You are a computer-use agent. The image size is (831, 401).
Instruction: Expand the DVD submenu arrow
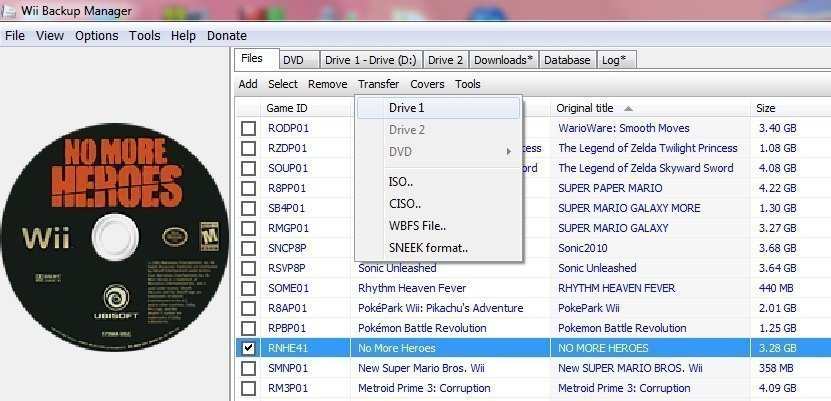pyautogui.click(x=508, y=152)
